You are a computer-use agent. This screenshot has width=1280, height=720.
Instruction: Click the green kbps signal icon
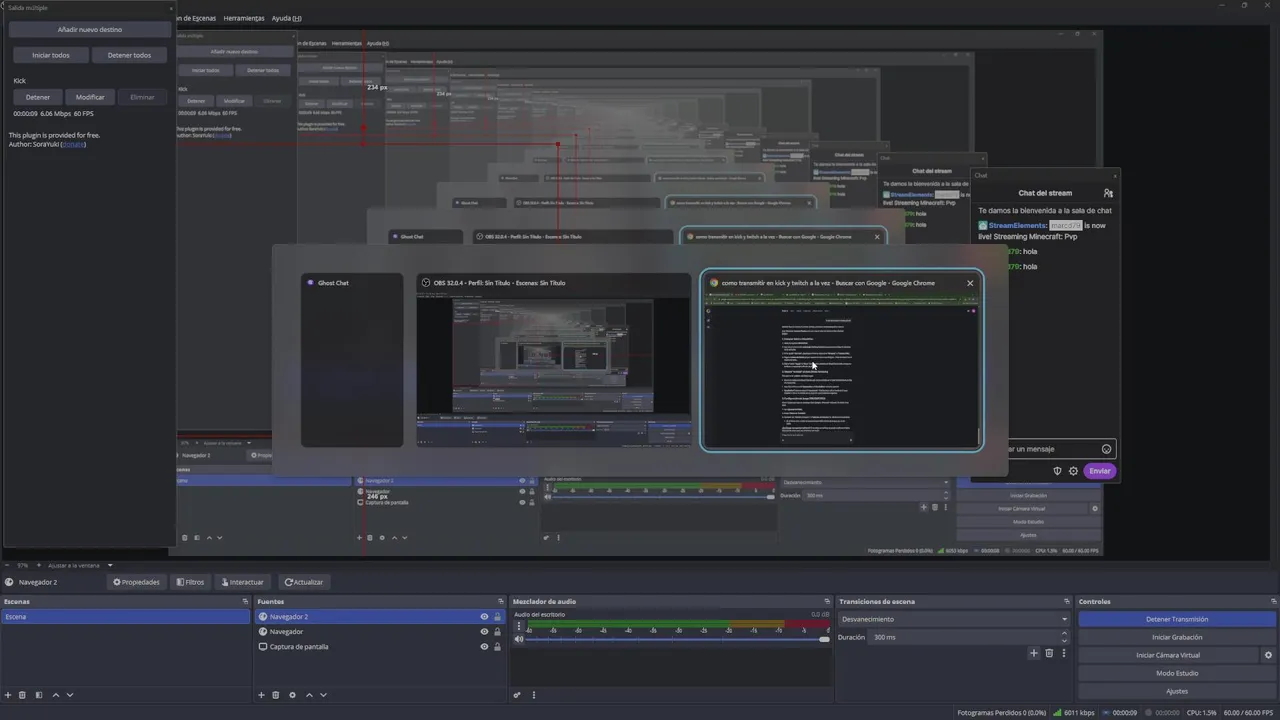pos(1058,713)
